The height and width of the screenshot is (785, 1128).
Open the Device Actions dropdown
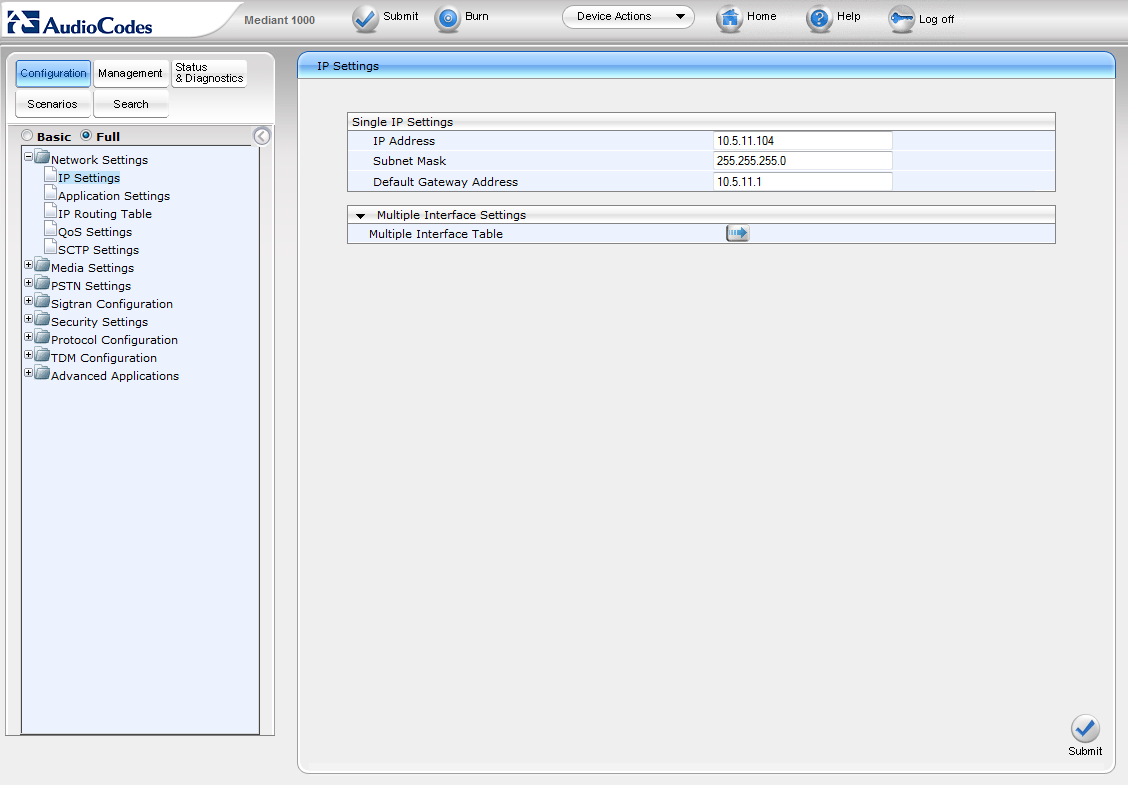coord(628,17)
